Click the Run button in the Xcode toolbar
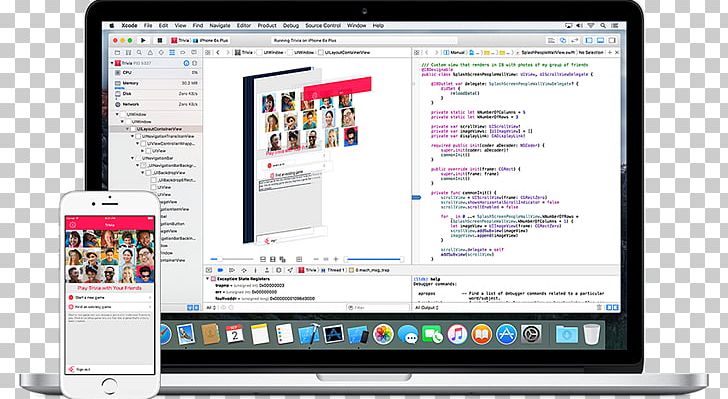The height and width of the screenshot is (399, 728). [x=143, y=40]
